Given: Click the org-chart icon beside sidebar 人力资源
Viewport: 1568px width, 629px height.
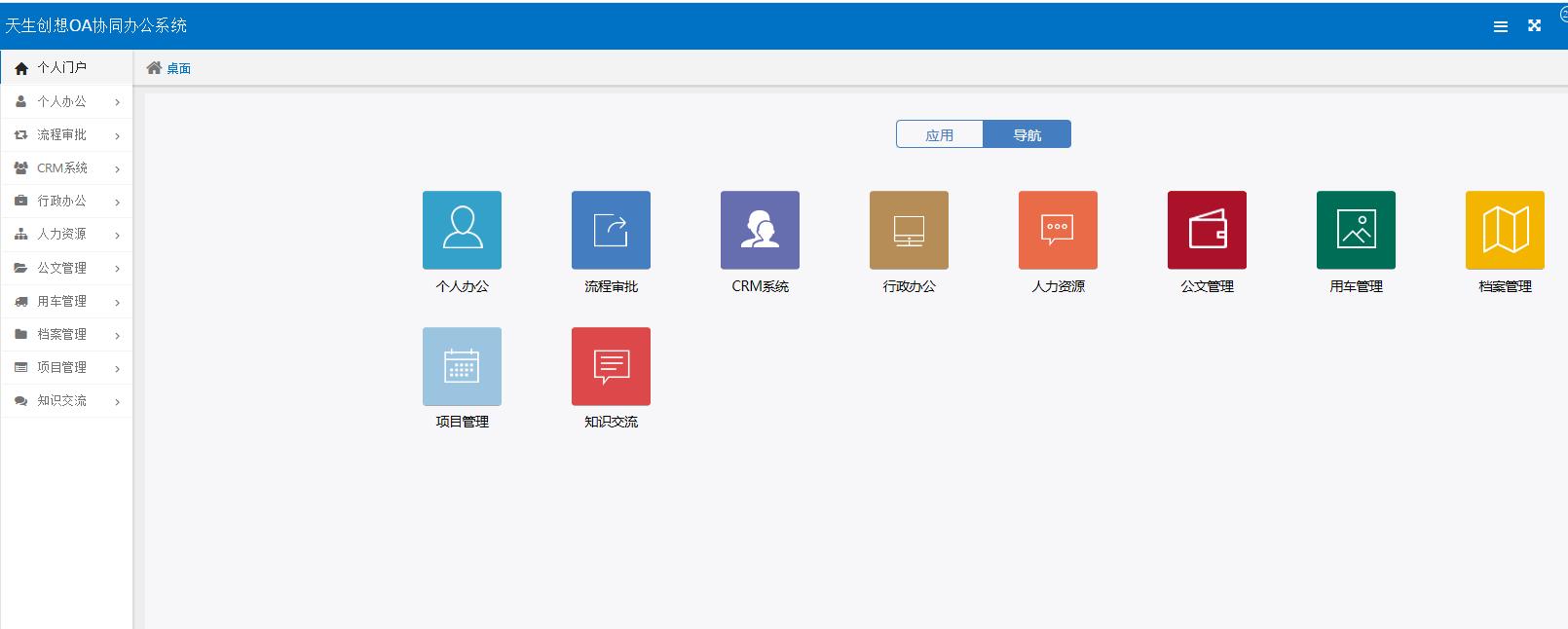Looking at the screenshot, I should pyautogui.click(x=20, y=234).
